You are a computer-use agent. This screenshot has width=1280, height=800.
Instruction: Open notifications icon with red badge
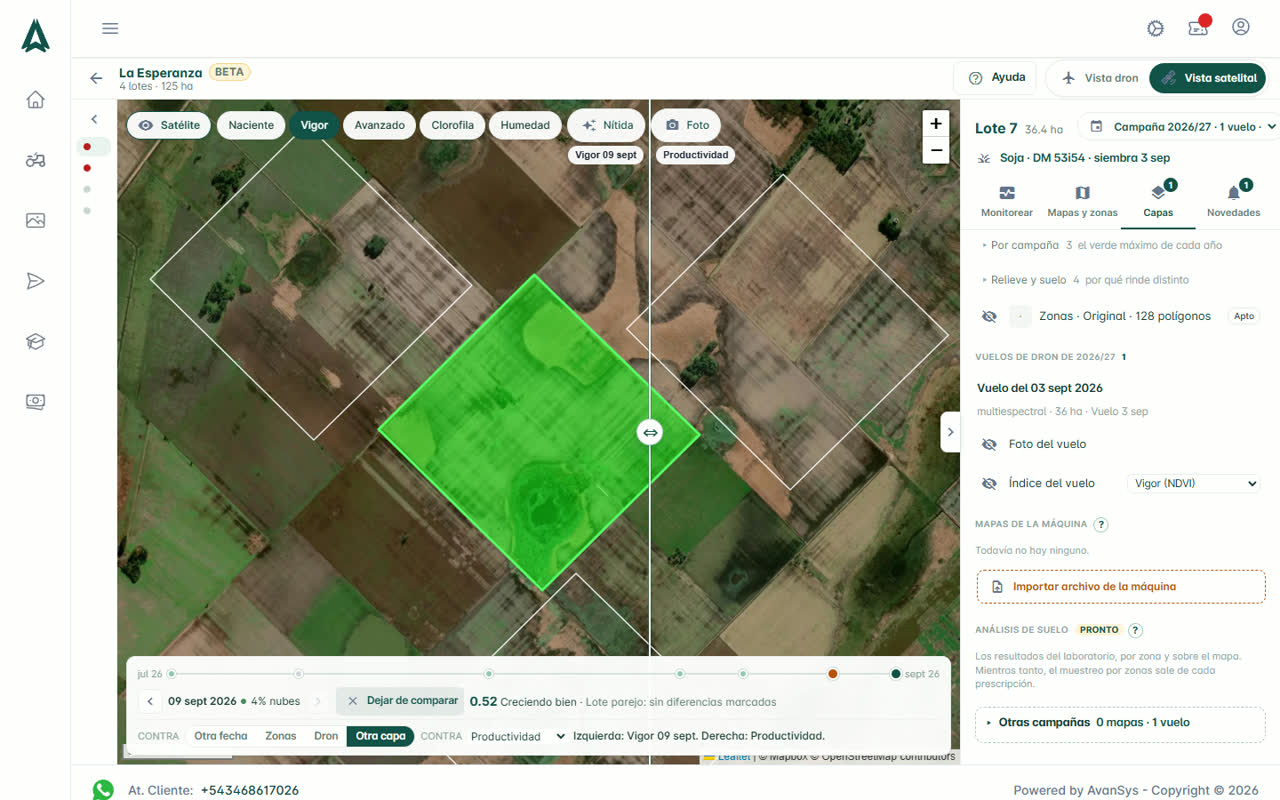(x=1198, y=27)
